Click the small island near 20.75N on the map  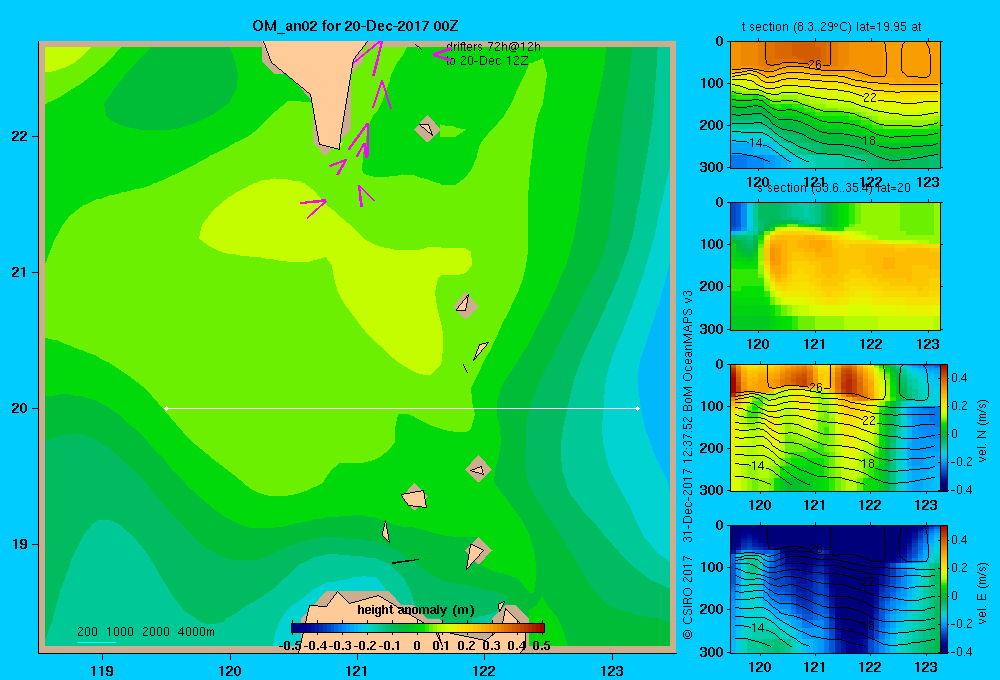point(466,306)
